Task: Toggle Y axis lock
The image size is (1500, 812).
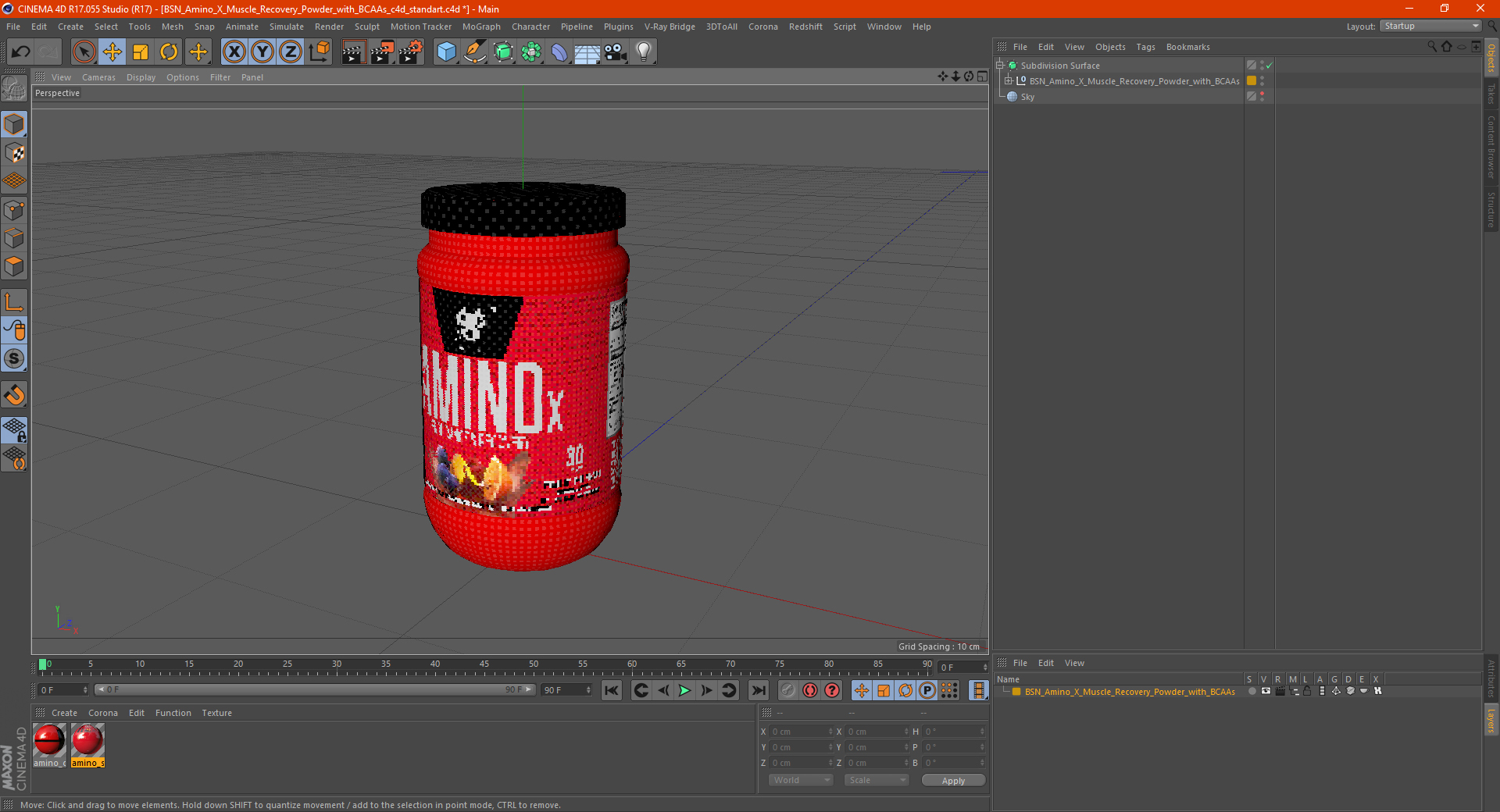Action: click(262, 52)
